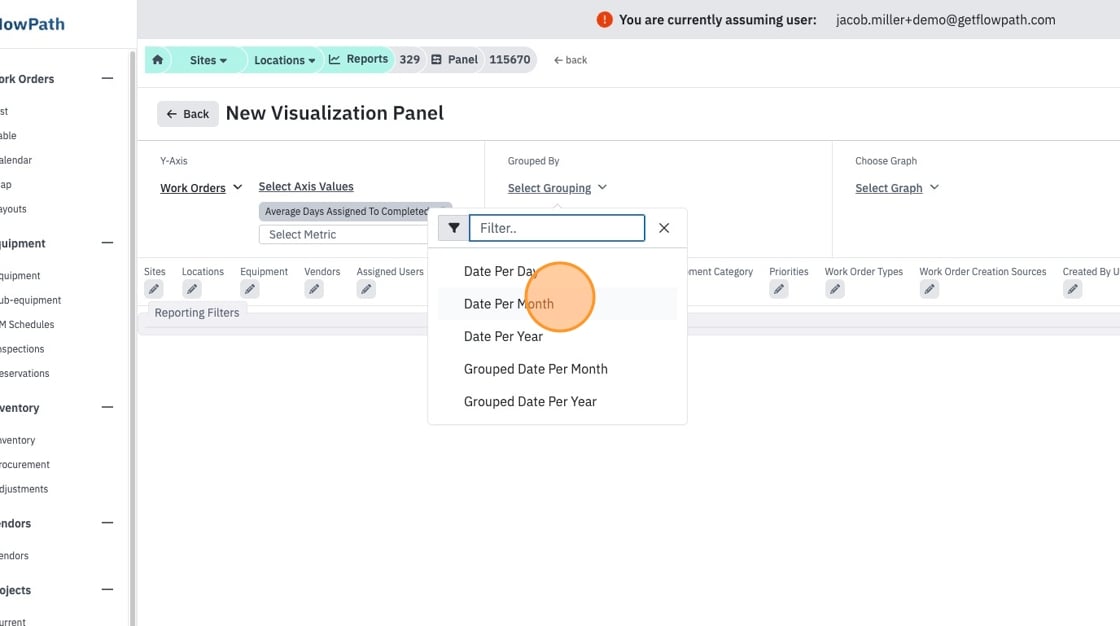Choose Grouped Date Per Year option

557,402
